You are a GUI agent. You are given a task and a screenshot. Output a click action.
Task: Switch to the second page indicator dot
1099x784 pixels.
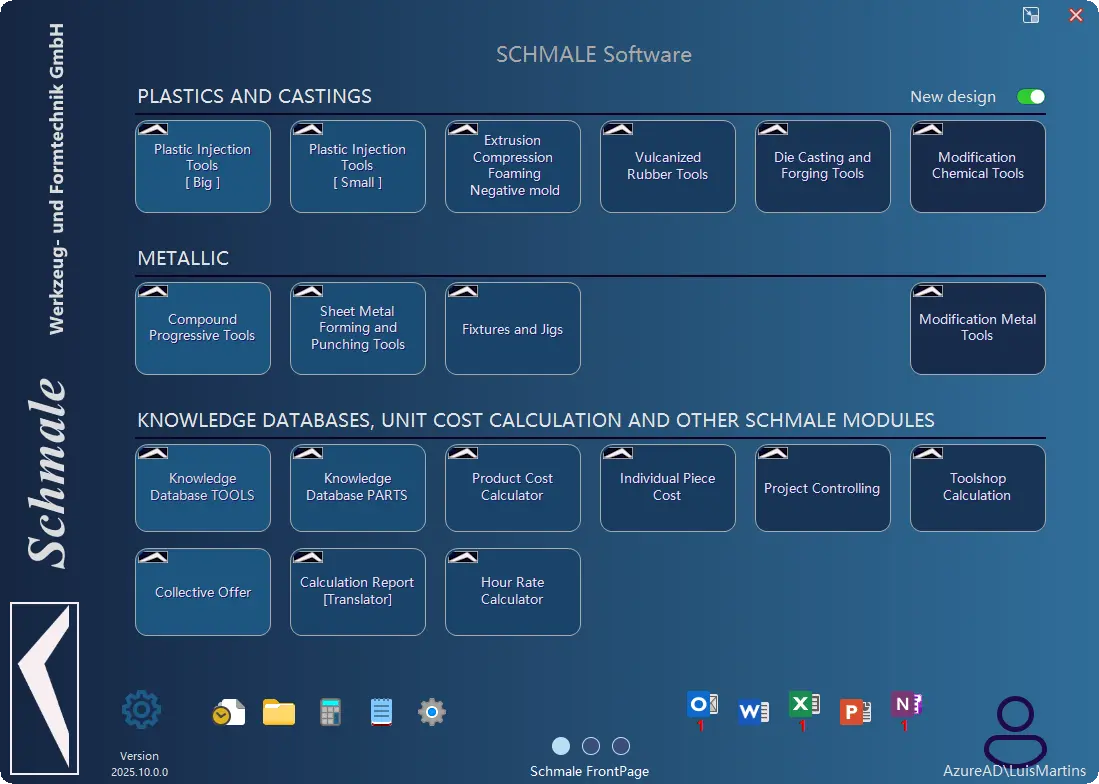click(591, 746)
